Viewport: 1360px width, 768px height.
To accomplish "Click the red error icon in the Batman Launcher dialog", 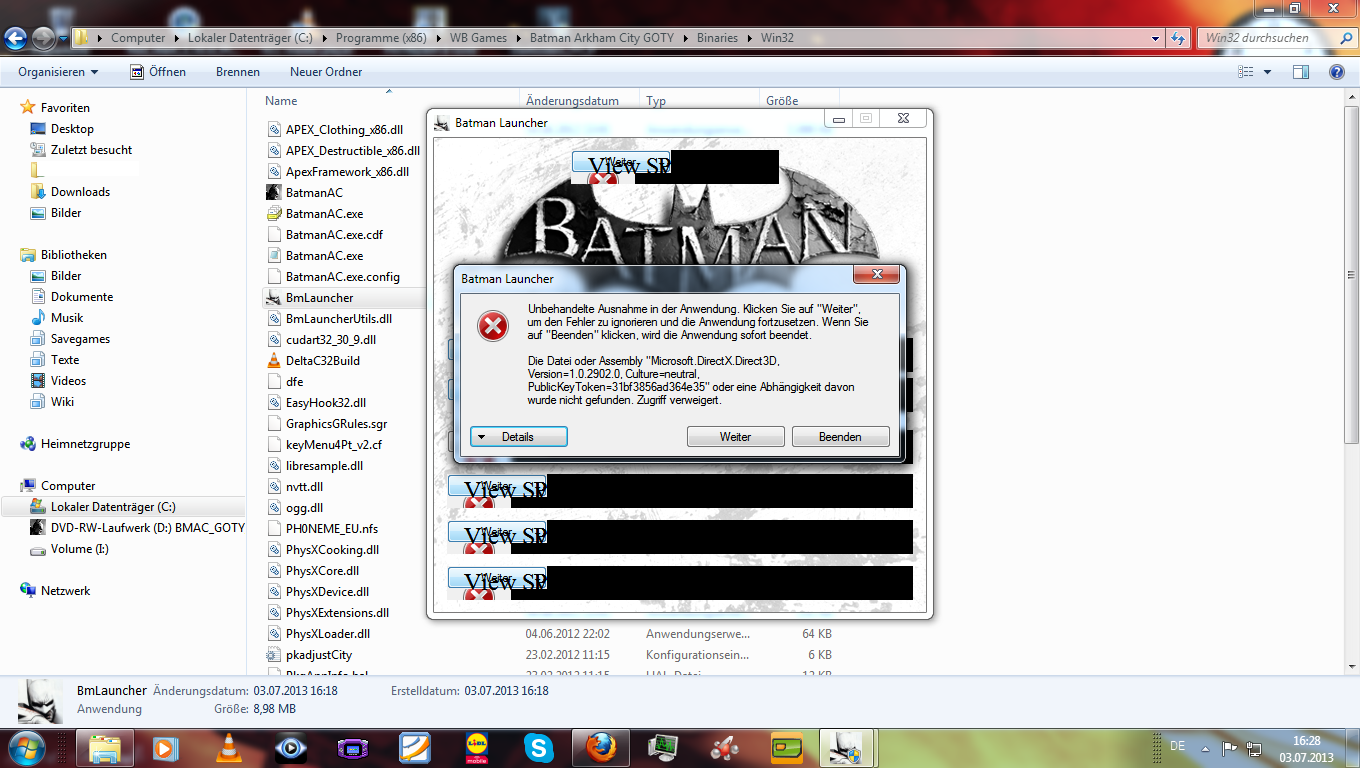I will pyautogui.click(x=492, y=325).
